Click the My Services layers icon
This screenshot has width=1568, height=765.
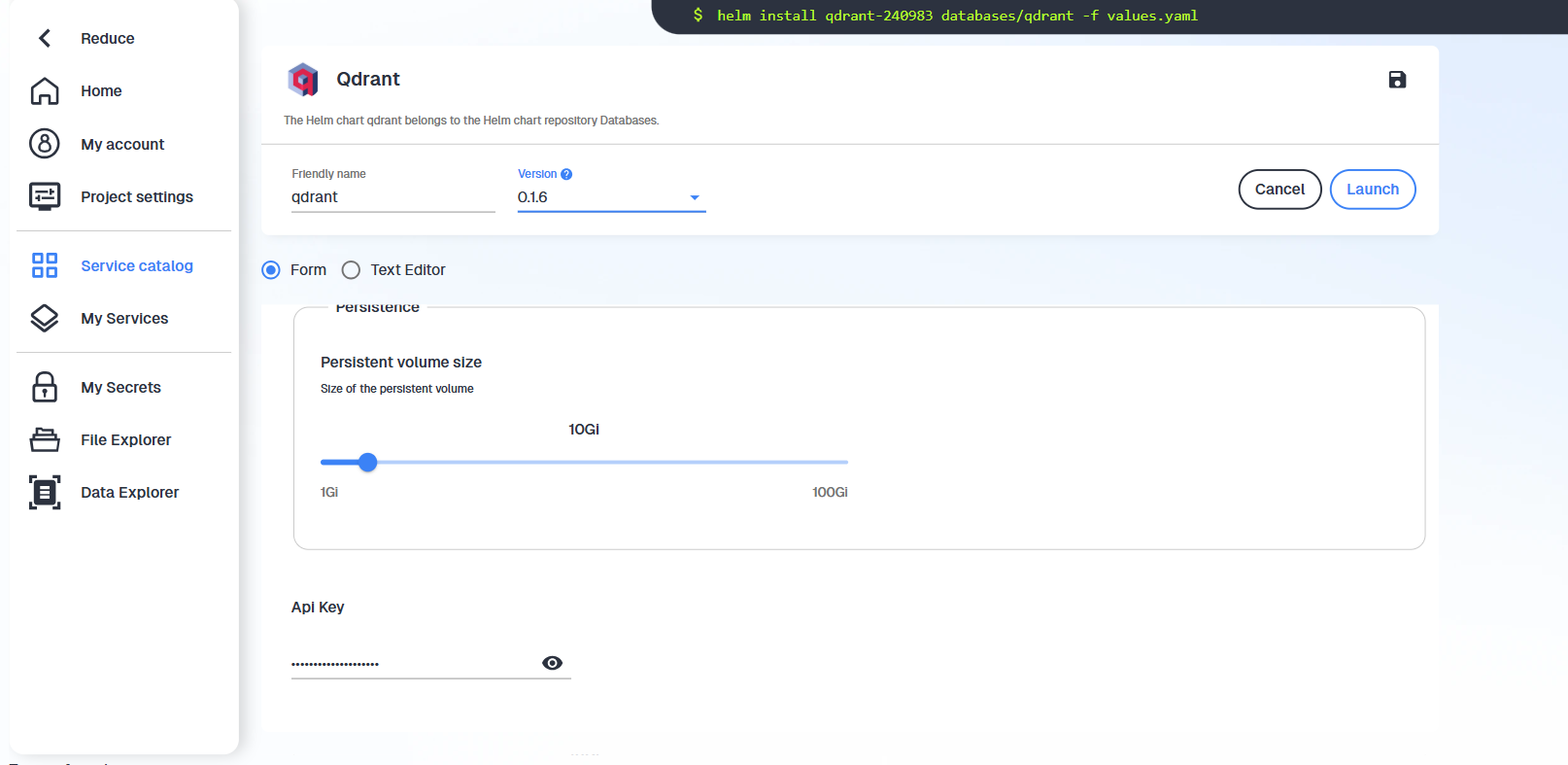(45, 319)
